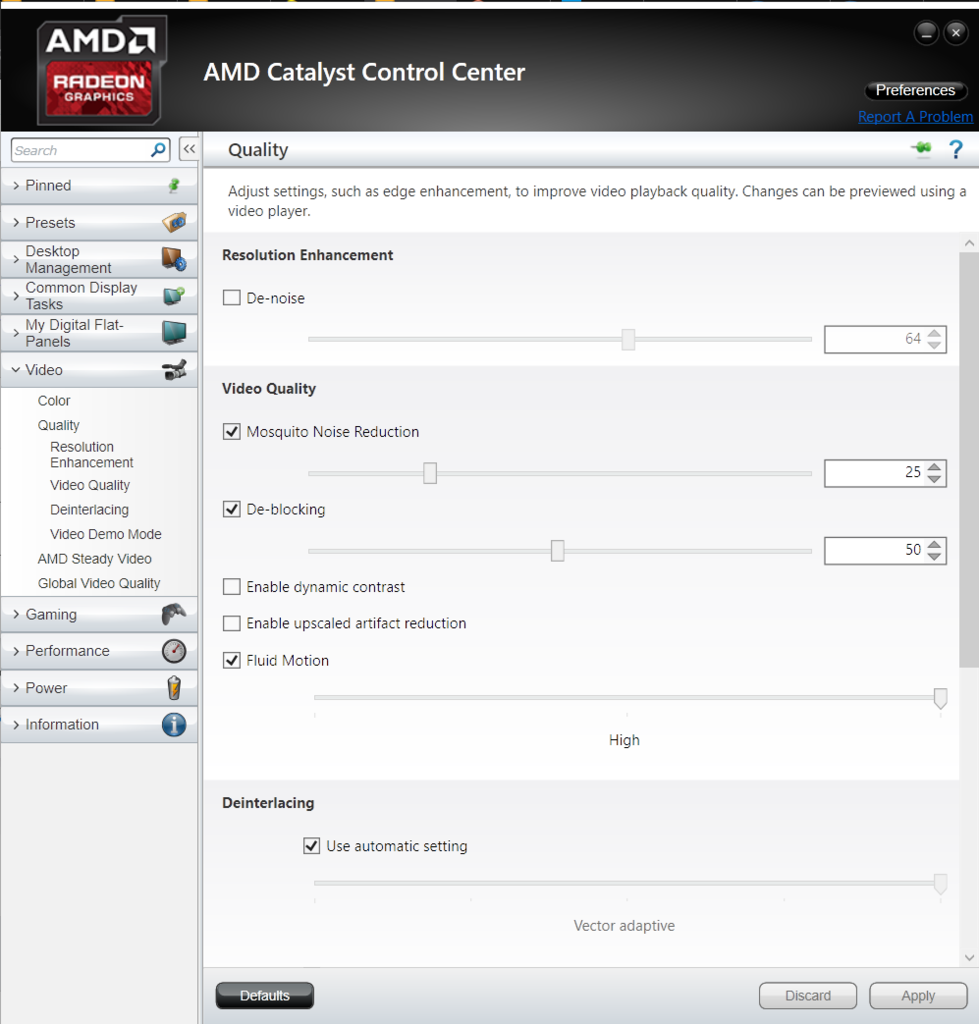Click the search magnifier icon
The image size is (979, 1024).
(157, 150)
